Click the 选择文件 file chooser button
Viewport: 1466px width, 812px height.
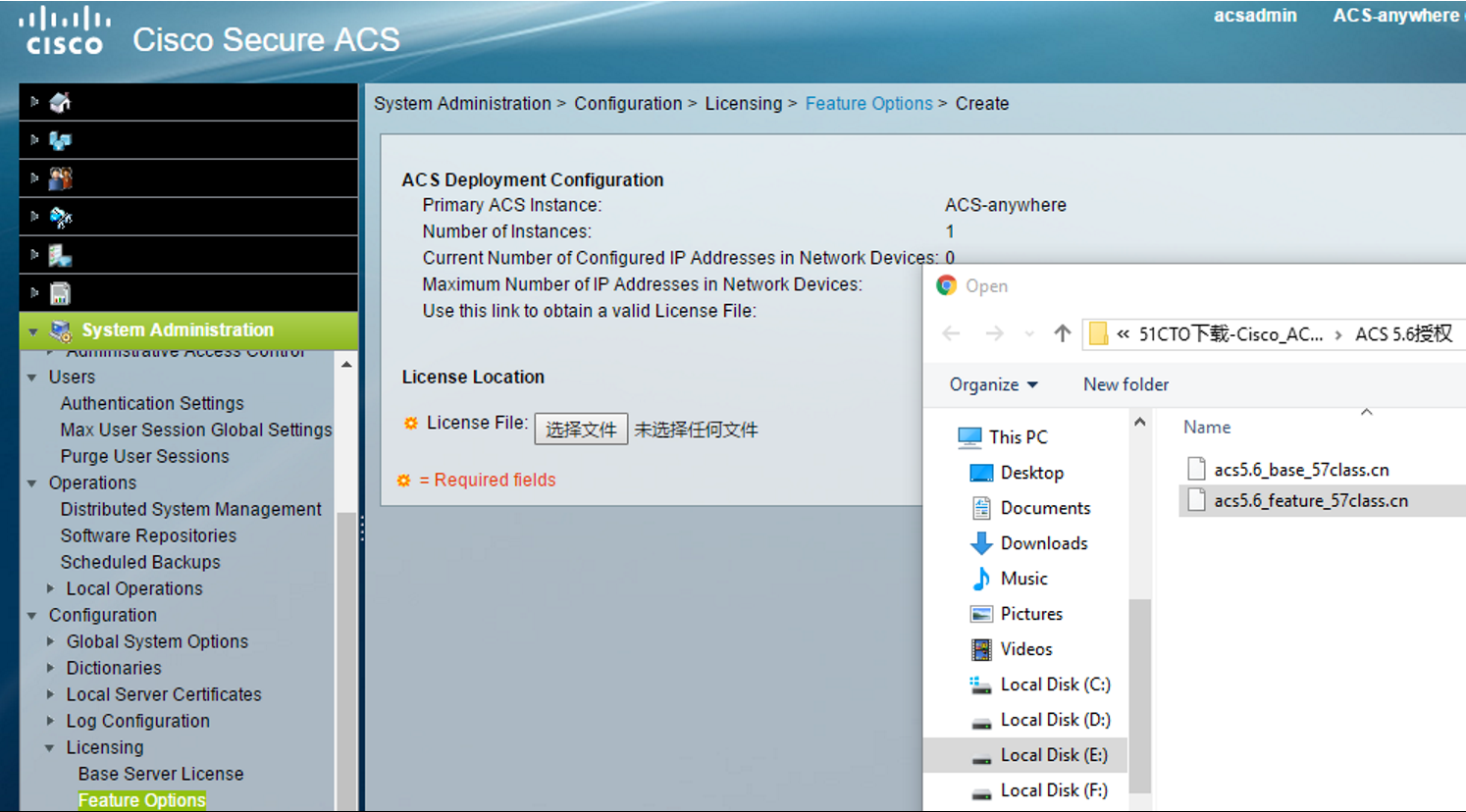click(x=581, y=429)
